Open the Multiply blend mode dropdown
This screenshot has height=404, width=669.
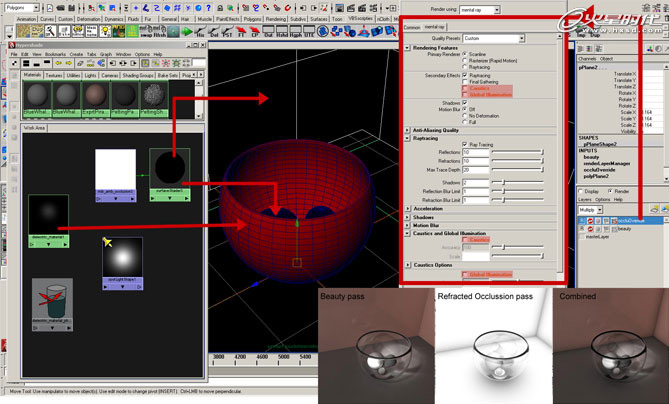pyautogui.click(x=590, y=209)
